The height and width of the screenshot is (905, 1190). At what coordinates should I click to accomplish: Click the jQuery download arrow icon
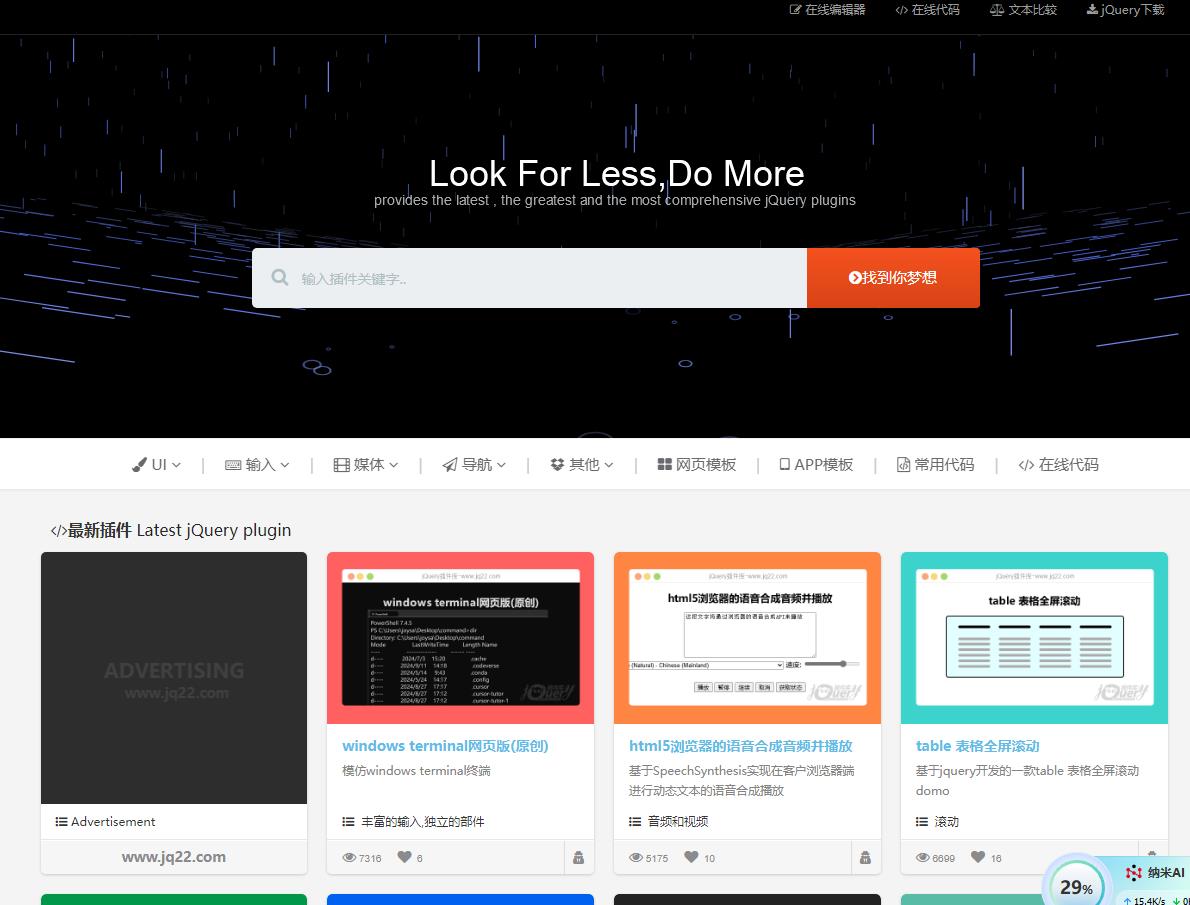[1092, 10]
